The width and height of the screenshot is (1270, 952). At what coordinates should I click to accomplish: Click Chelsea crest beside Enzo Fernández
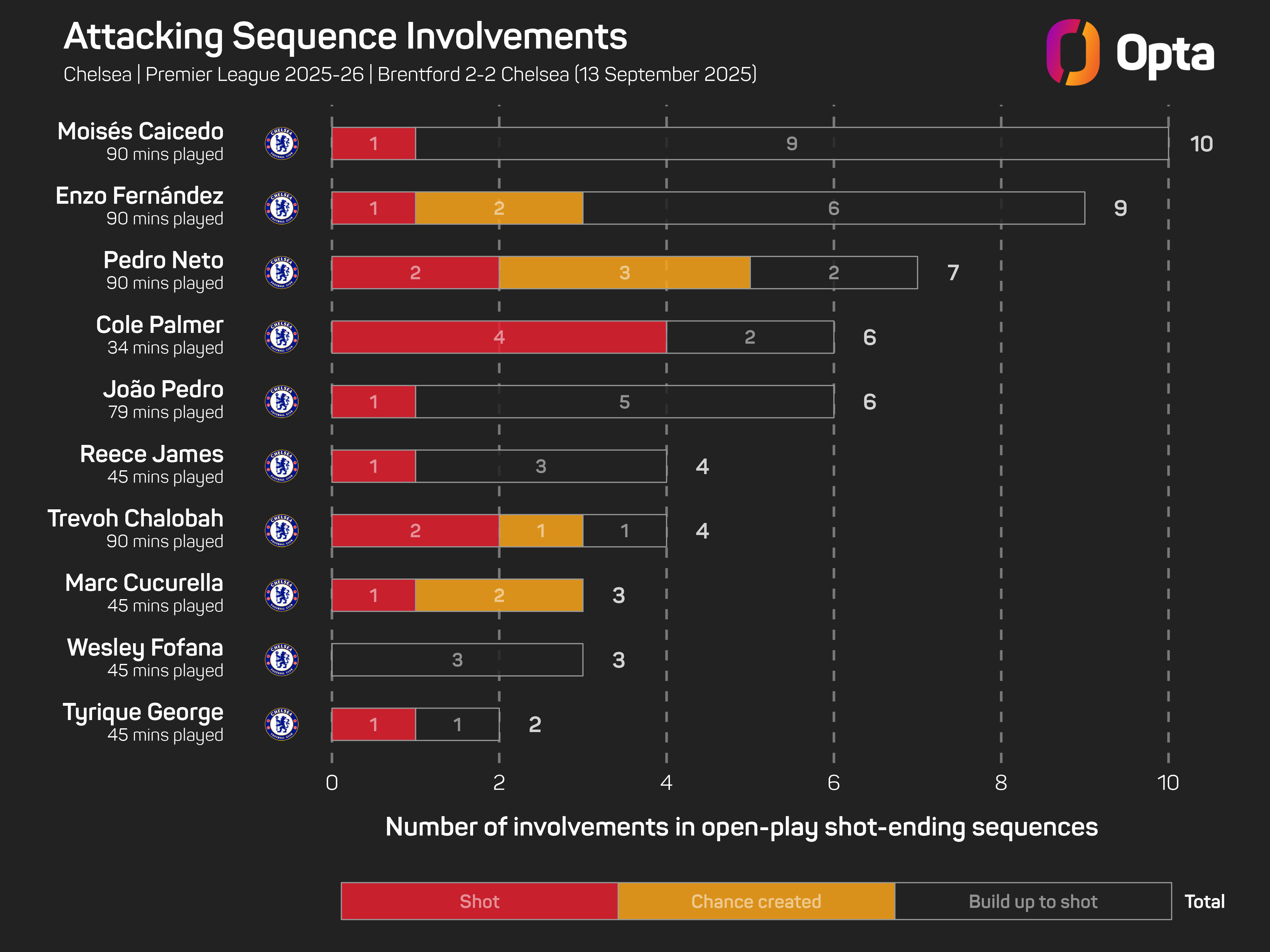(281, 208)
